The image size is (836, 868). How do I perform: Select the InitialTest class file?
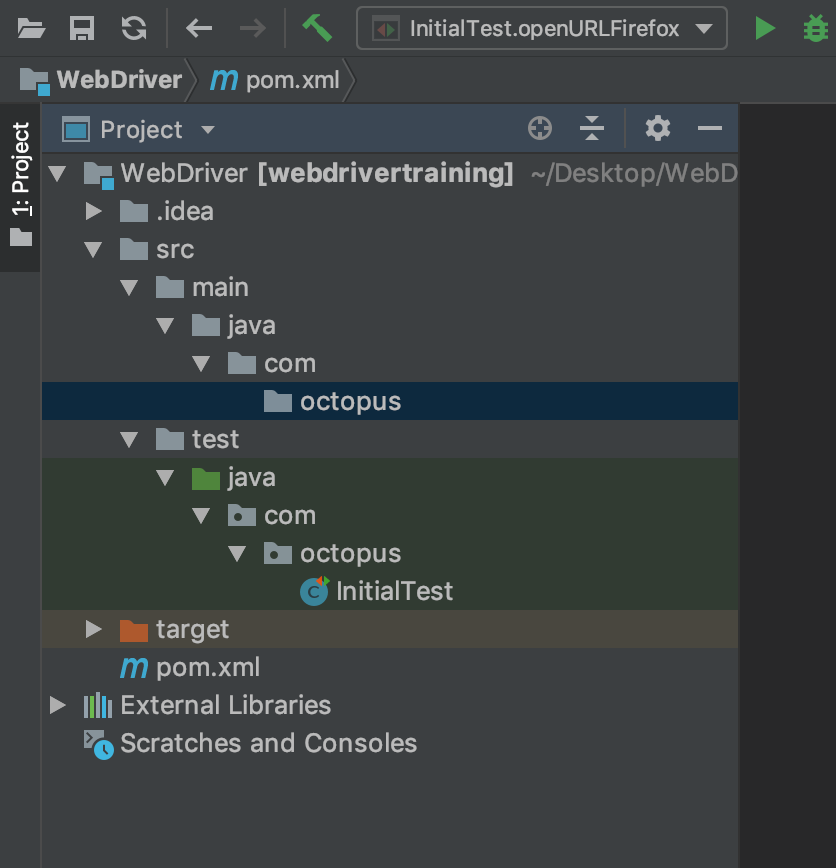pos(394,591)
